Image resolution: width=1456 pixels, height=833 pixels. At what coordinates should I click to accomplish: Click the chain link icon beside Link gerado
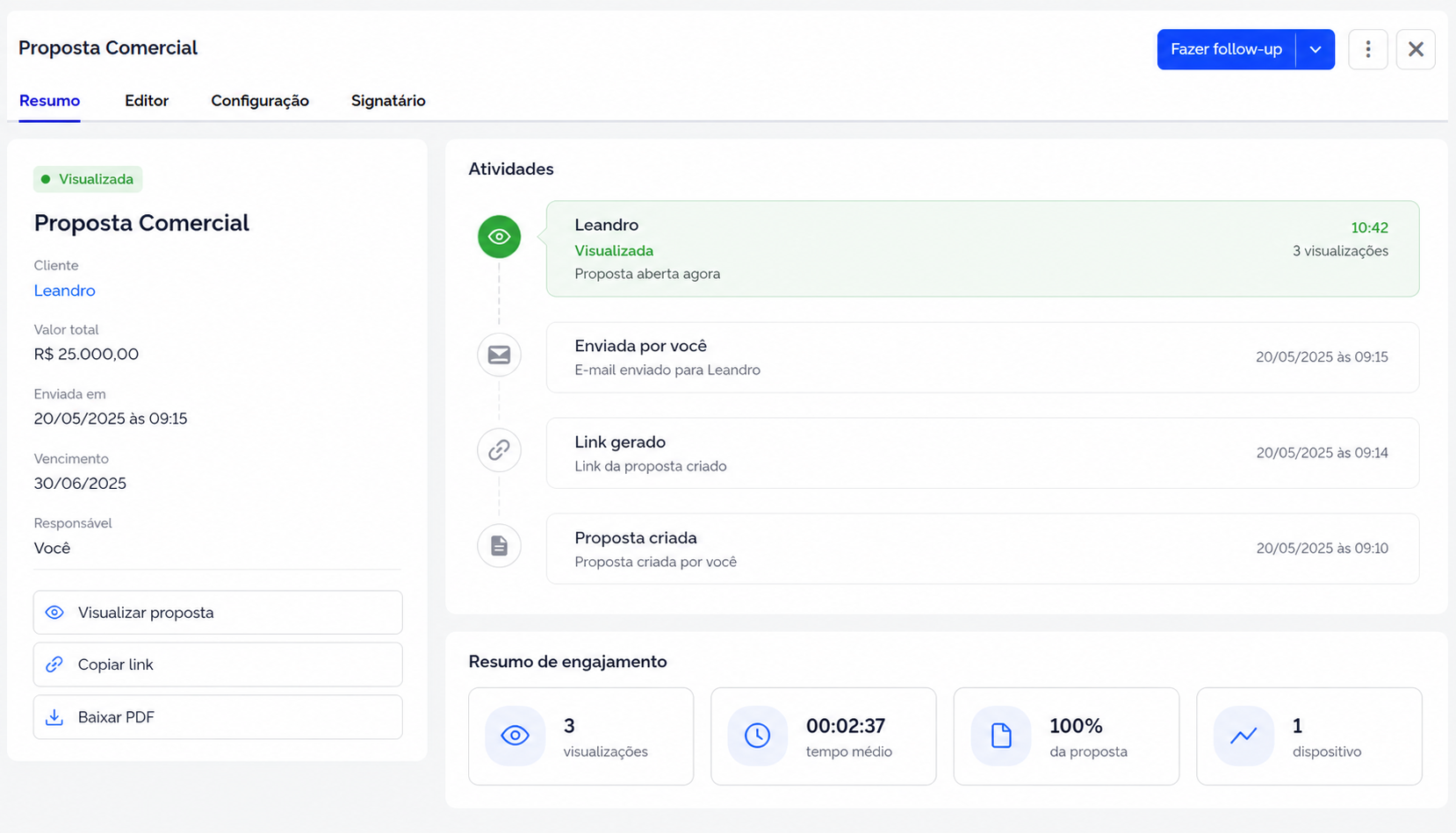(x=499, y=450)
